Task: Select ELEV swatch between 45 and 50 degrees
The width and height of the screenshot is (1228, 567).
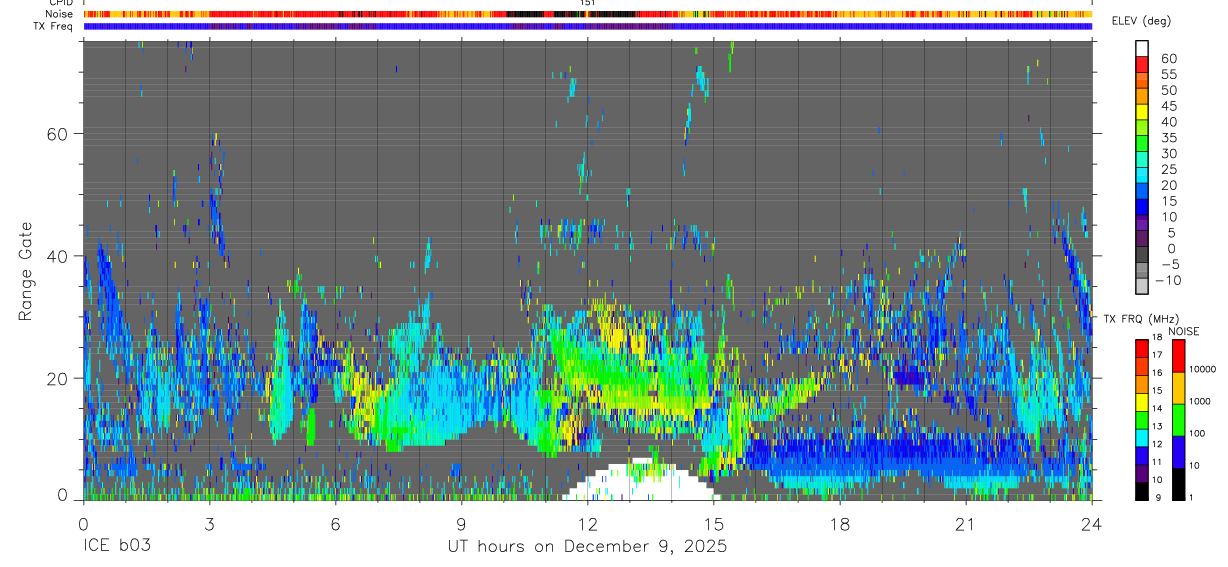Action: 1142,98
